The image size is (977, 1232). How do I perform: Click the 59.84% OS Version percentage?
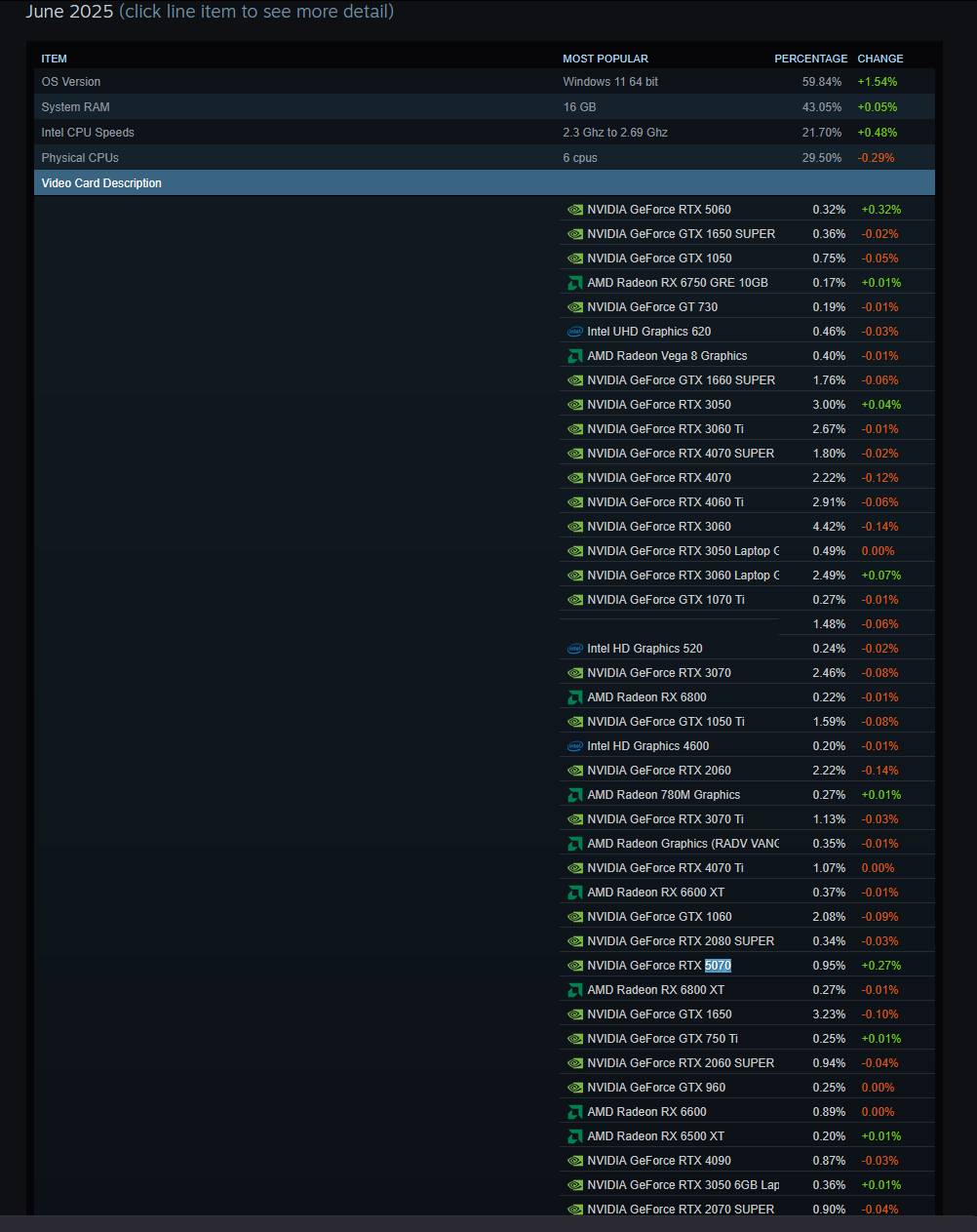tap(822, 82)
